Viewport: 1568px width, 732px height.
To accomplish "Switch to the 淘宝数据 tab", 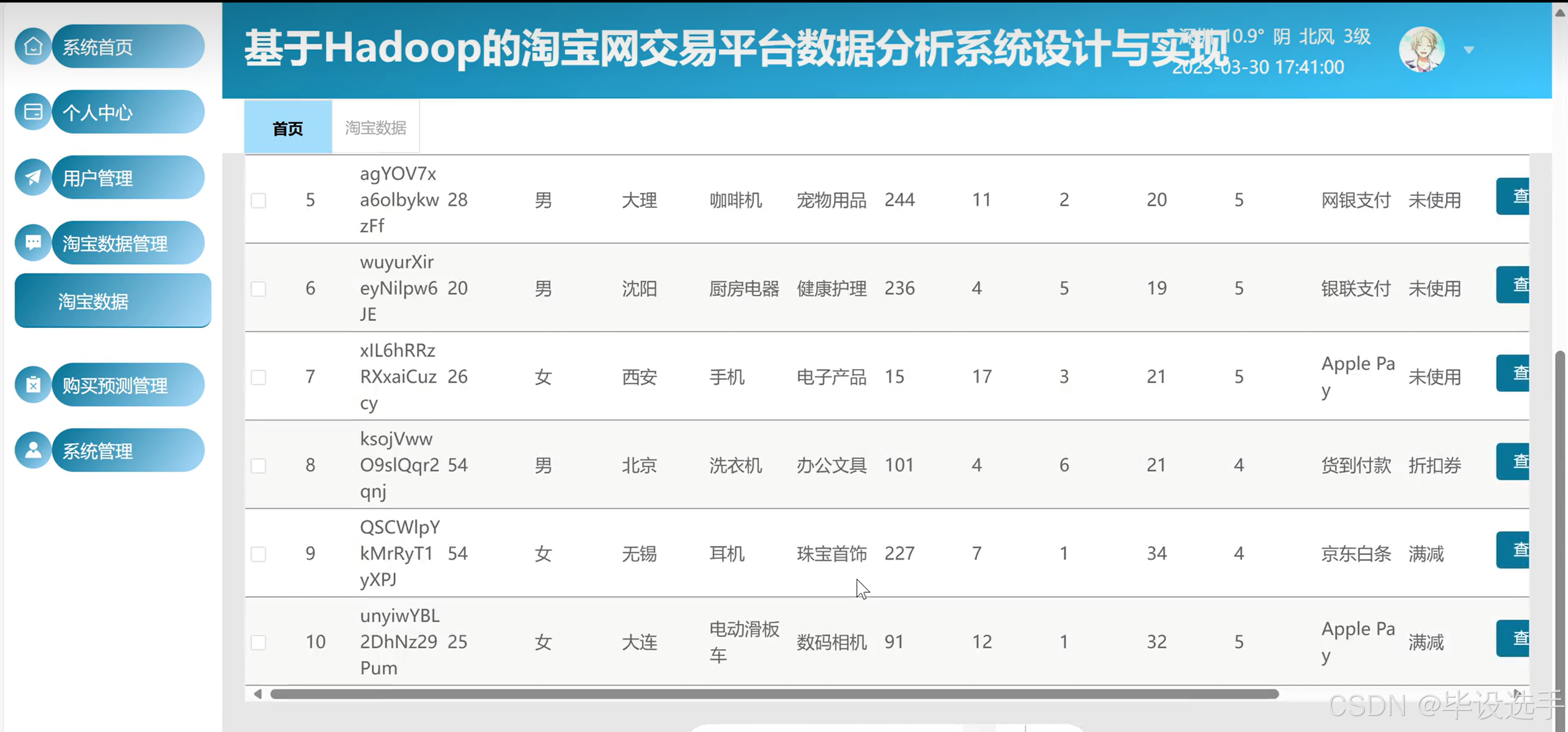I will [x=376, y=127].
